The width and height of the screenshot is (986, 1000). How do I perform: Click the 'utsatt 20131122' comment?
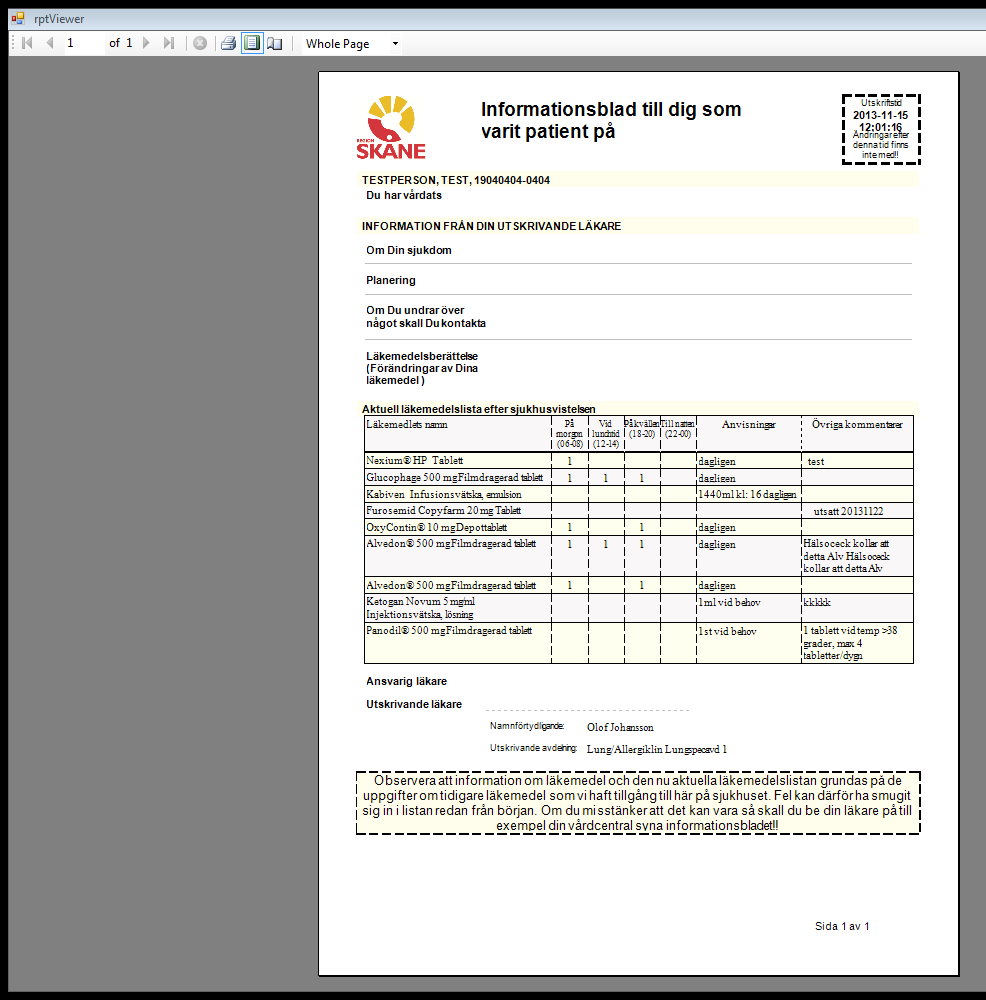tap(848, 511)
